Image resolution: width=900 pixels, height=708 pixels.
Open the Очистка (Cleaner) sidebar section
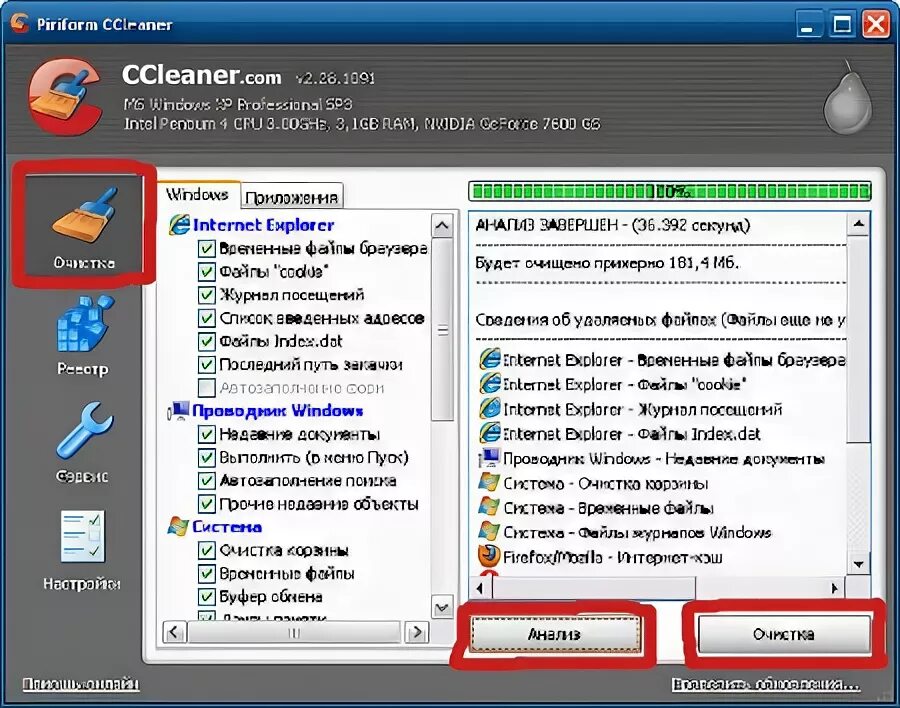(84, 223)
